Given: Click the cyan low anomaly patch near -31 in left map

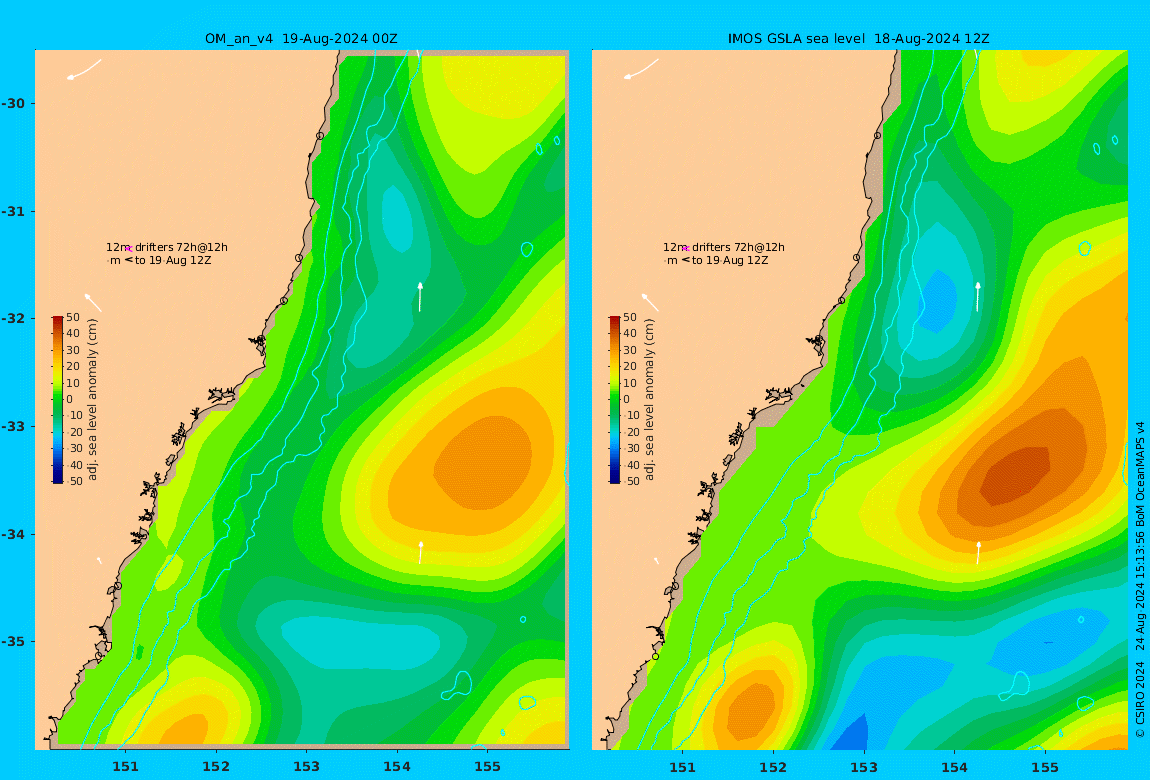Looking at the screenshot, I should pyautogui.click(x=398, y=218).
